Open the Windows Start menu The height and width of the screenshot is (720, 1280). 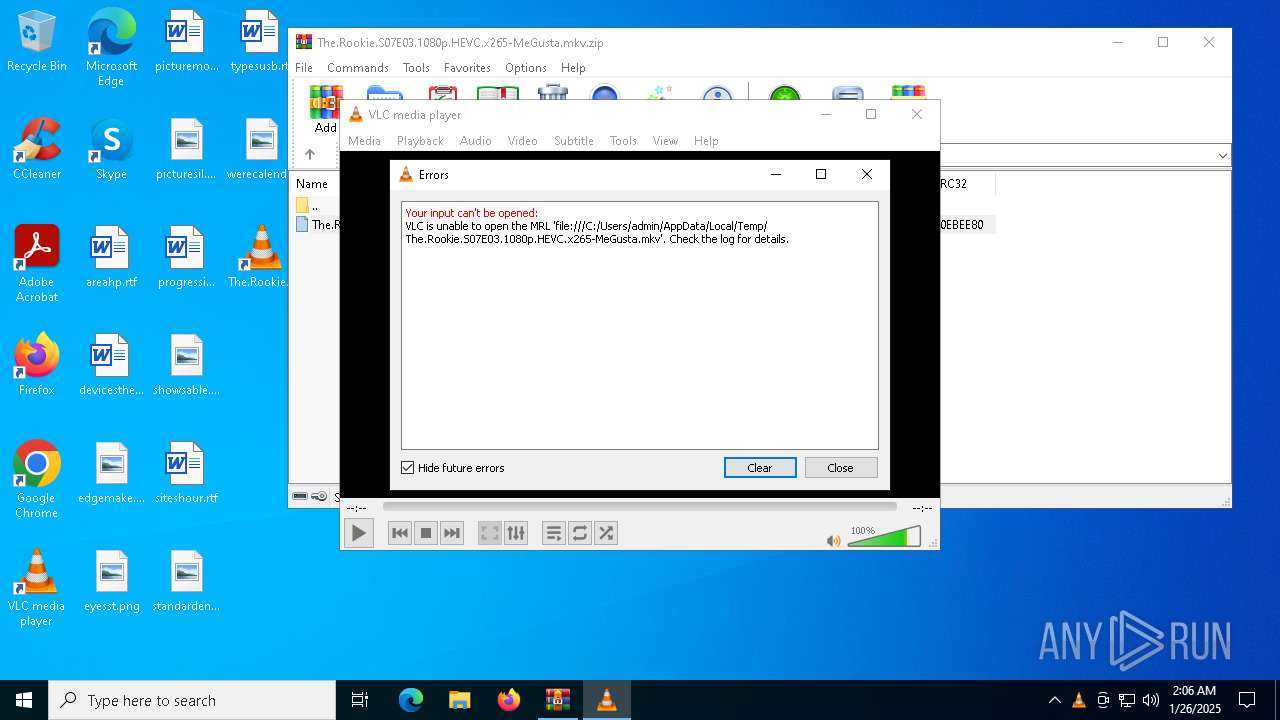(x=24, y=700)
